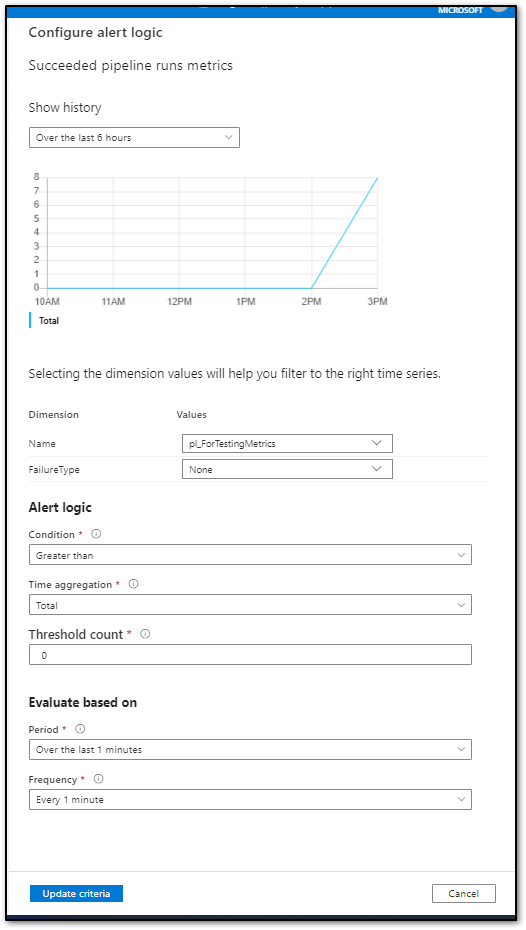
Task: Click the Update criteria button
Action: pyautogui.click(x=76, y=893)
